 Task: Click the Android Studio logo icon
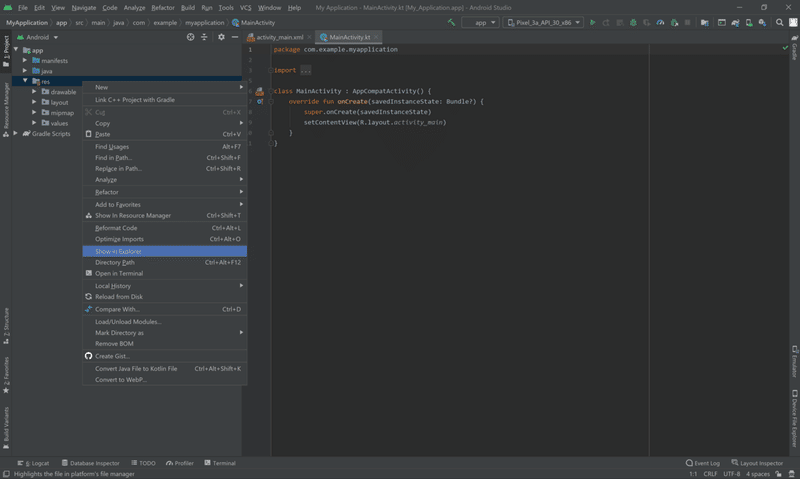click(x=7, y=8)
